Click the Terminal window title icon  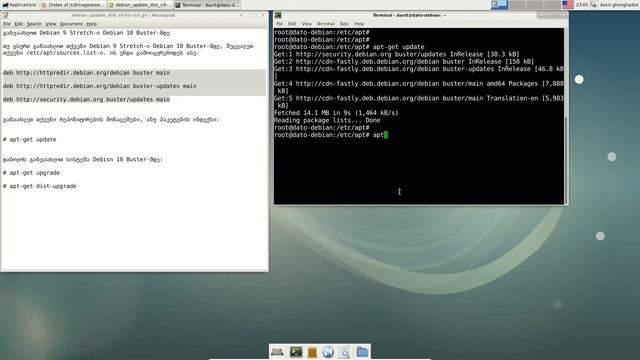pyautogui.click(x=278, y=15)
